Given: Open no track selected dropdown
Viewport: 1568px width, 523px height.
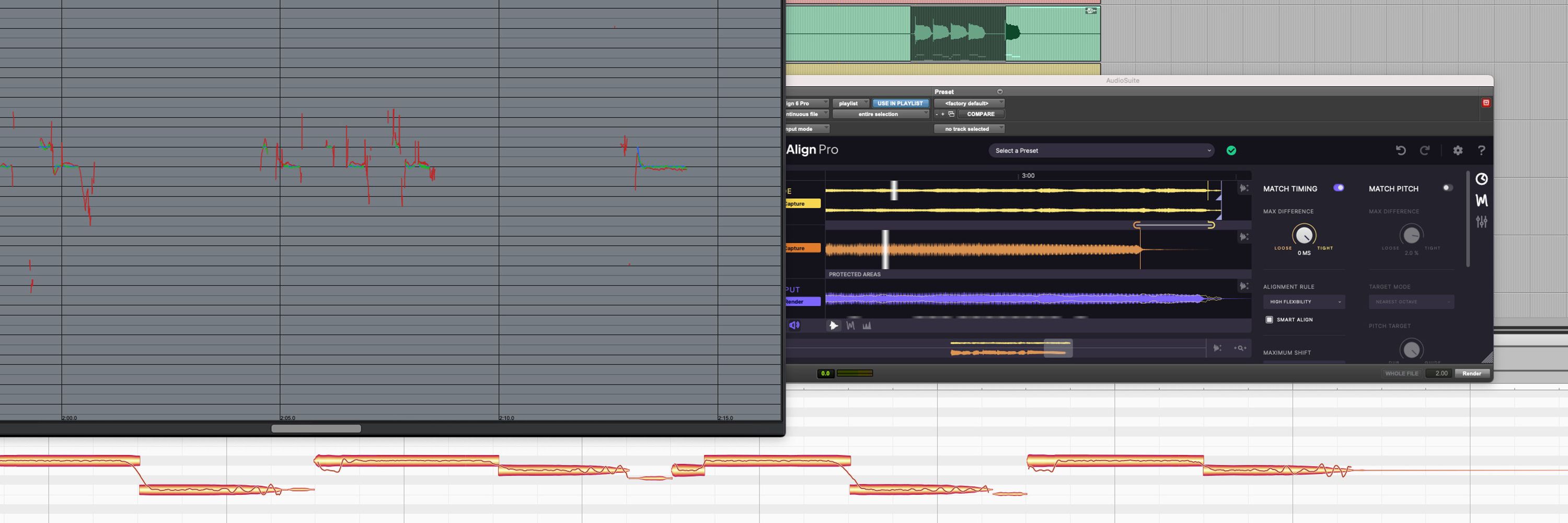Looking at the screenshot, I should (969, 129).
